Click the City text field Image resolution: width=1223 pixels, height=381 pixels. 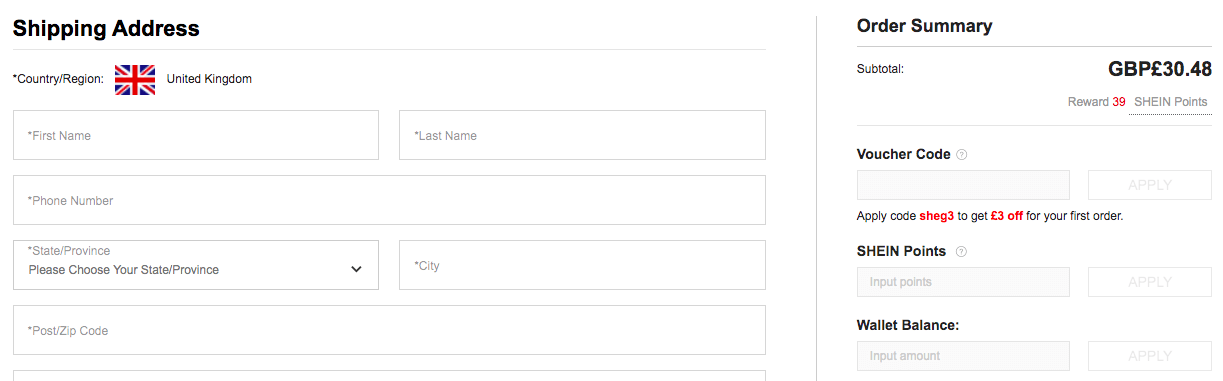click(x=582, y=265)
